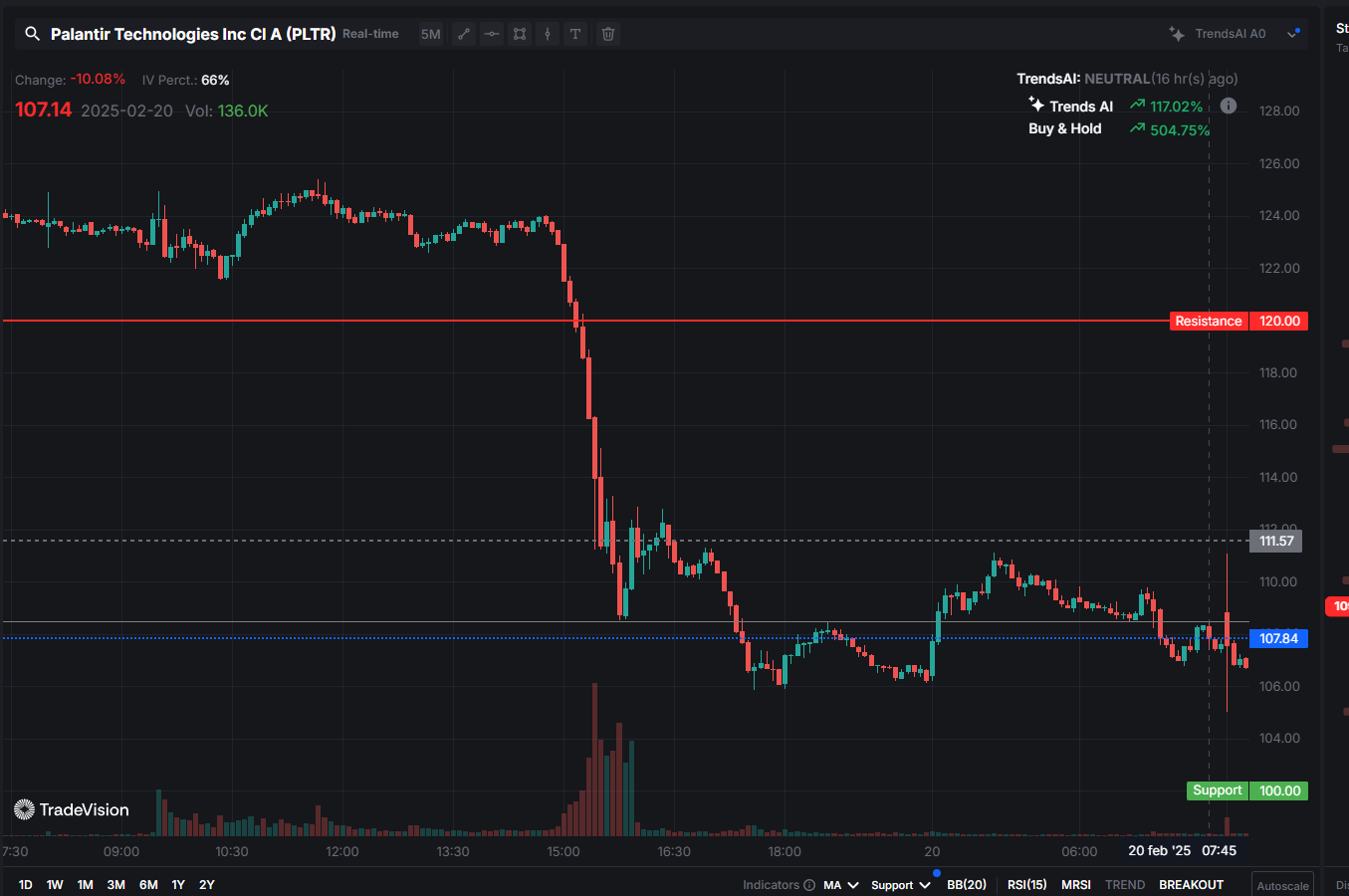Click the Autoscale button
Image resolution: width=1349 pixels, height=896 pixels.
pyautogui.click(x=1282, y=886)
